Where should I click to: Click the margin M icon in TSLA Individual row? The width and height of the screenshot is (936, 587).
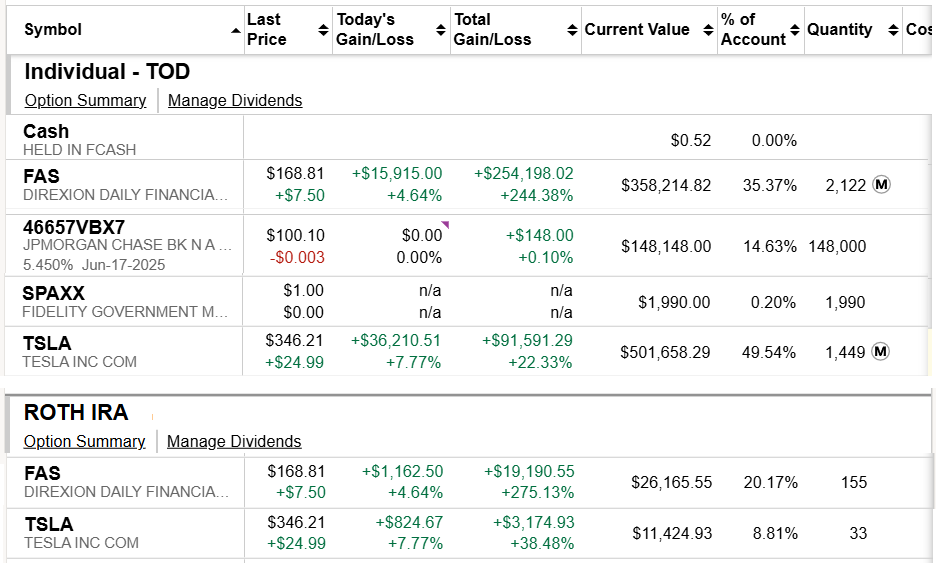point(880,351)
